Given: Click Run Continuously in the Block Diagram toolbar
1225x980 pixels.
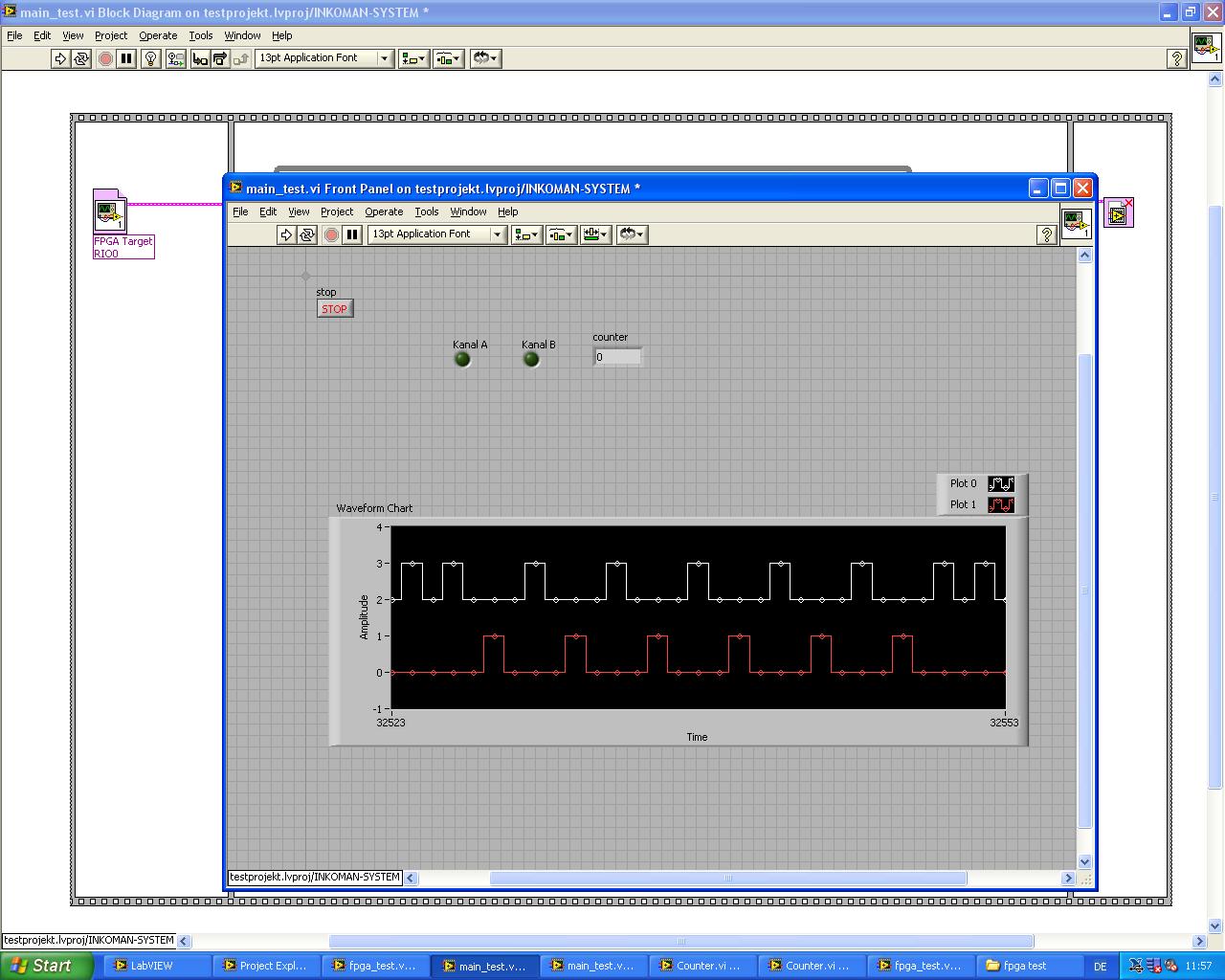Looking at the screenshot, I should click(81, 58).
